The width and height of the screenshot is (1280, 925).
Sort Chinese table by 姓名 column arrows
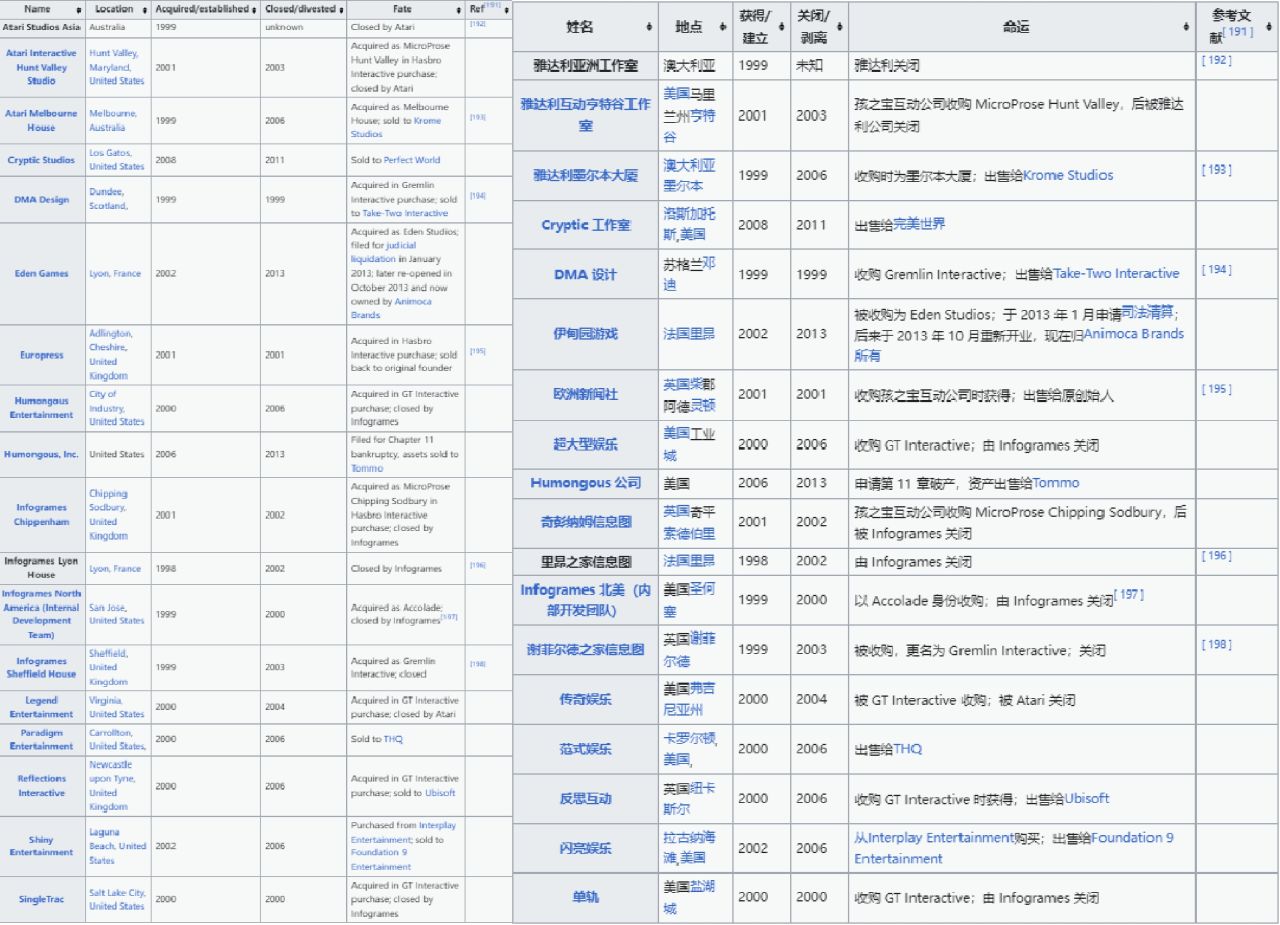[x=650, y=27]
